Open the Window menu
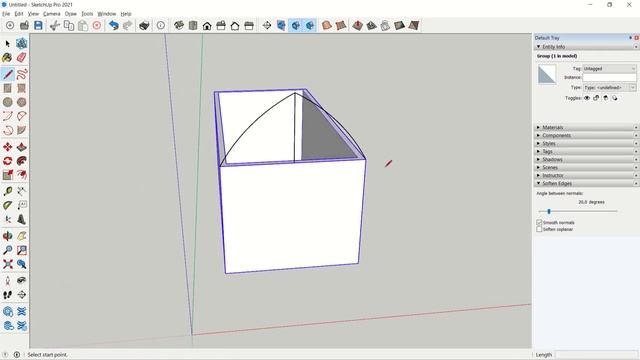The width and height of the screenshot is (640, 360). (x=107, y=14)
